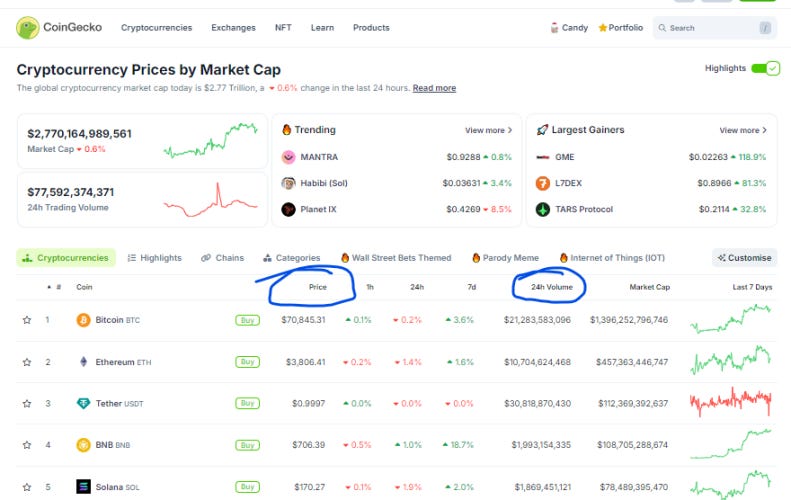Sort by the 24h change column
The height and width of the screenshot is (500, 791).
point(417,287)
